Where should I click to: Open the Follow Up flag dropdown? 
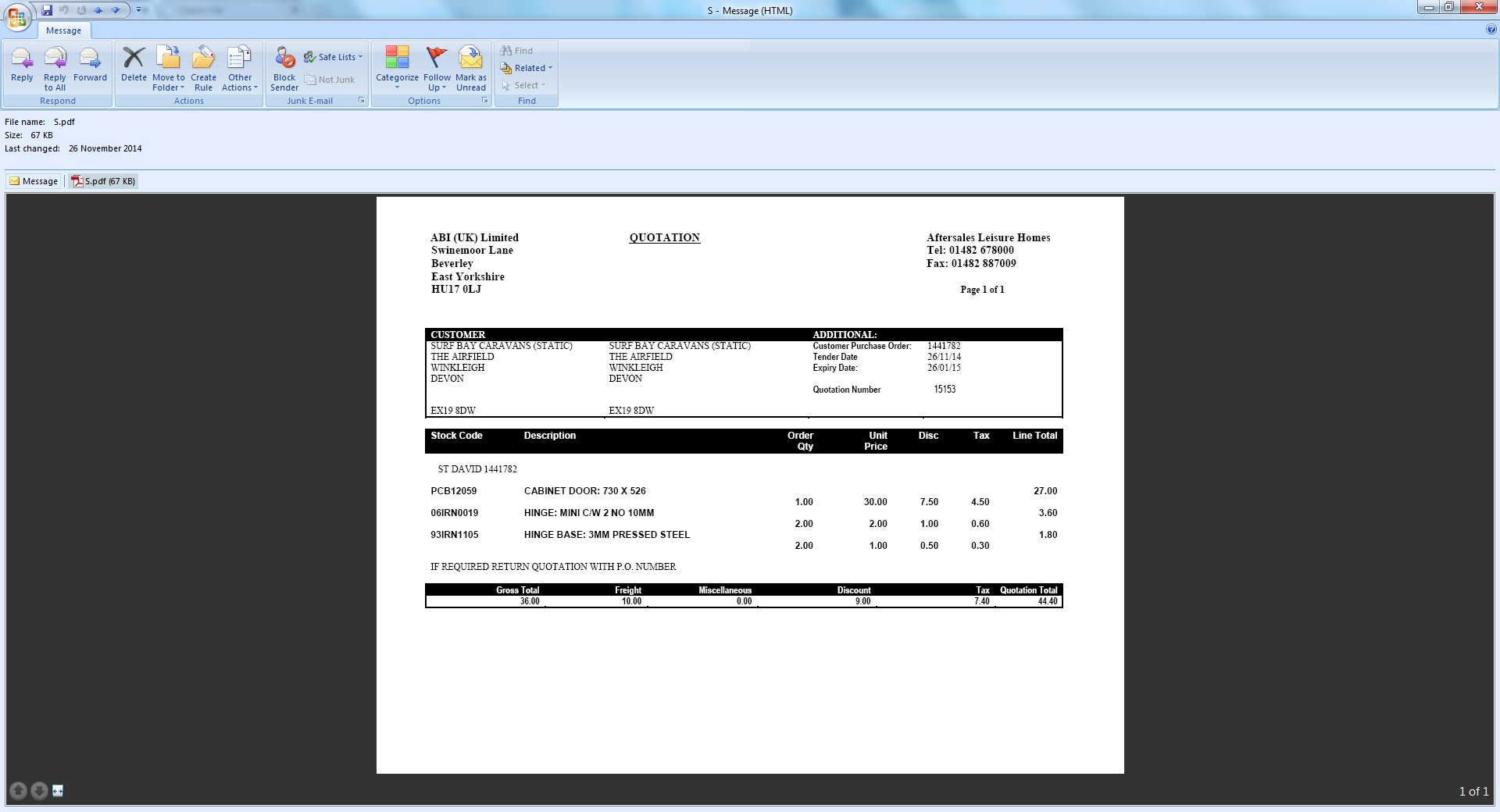point(437,69)
